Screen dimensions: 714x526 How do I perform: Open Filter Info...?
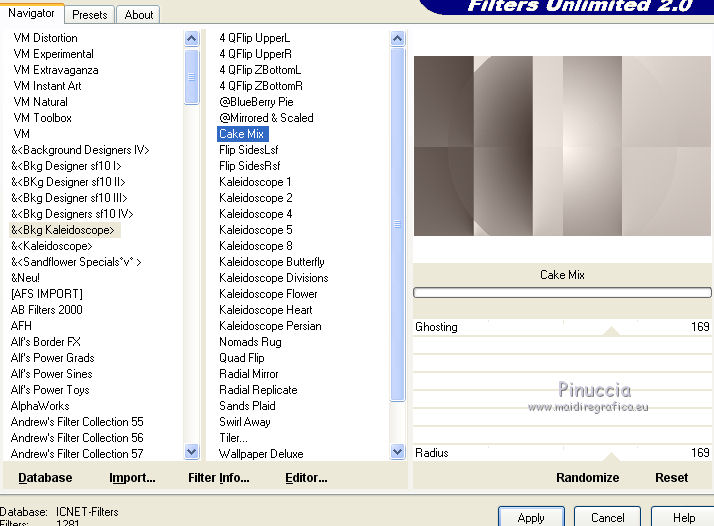pos(219,478)
